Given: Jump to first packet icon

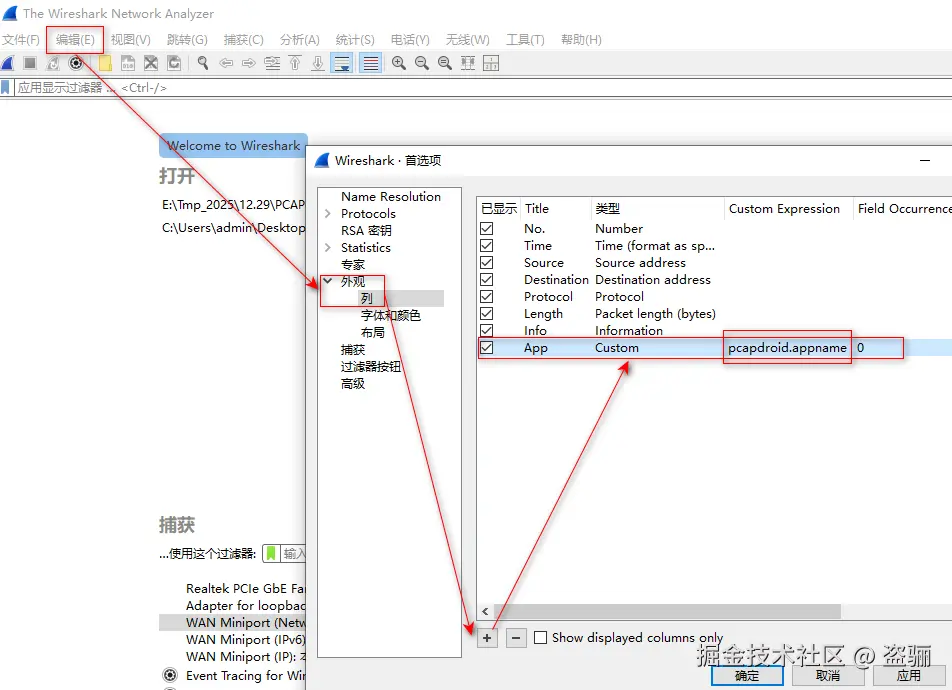Looking at the screenshot, I should pos(295,63).
